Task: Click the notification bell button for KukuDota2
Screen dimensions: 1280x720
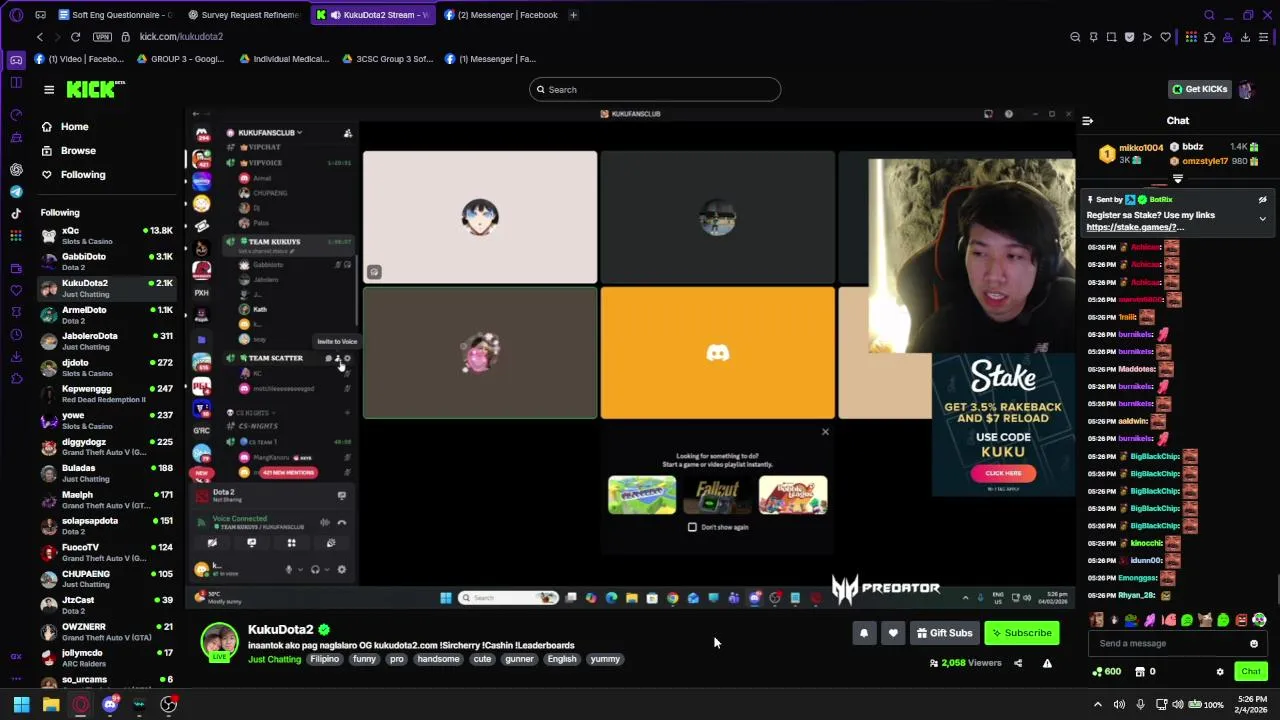Action: (864, 633)
